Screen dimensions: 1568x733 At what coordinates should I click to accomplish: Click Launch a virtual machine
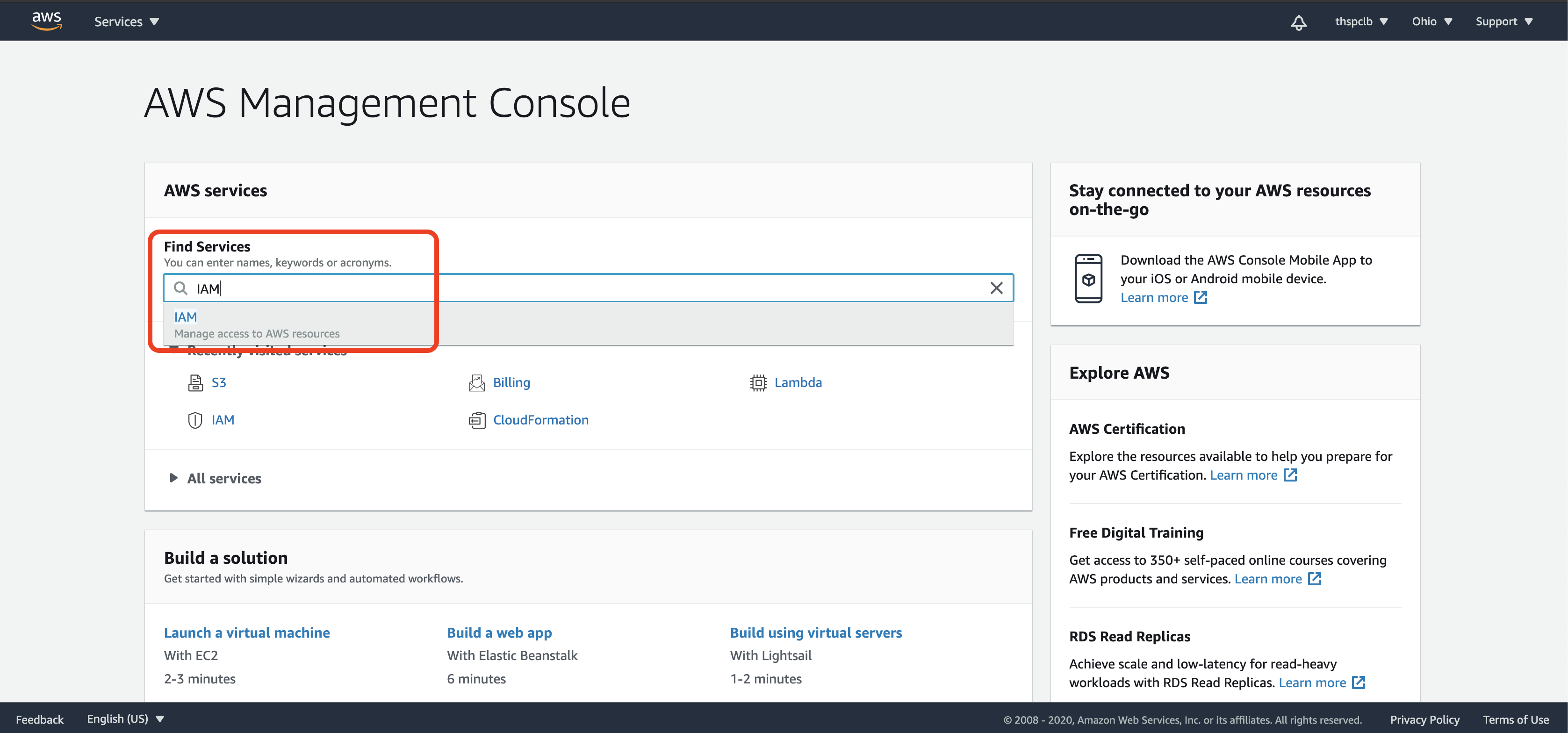click(246, 633)
